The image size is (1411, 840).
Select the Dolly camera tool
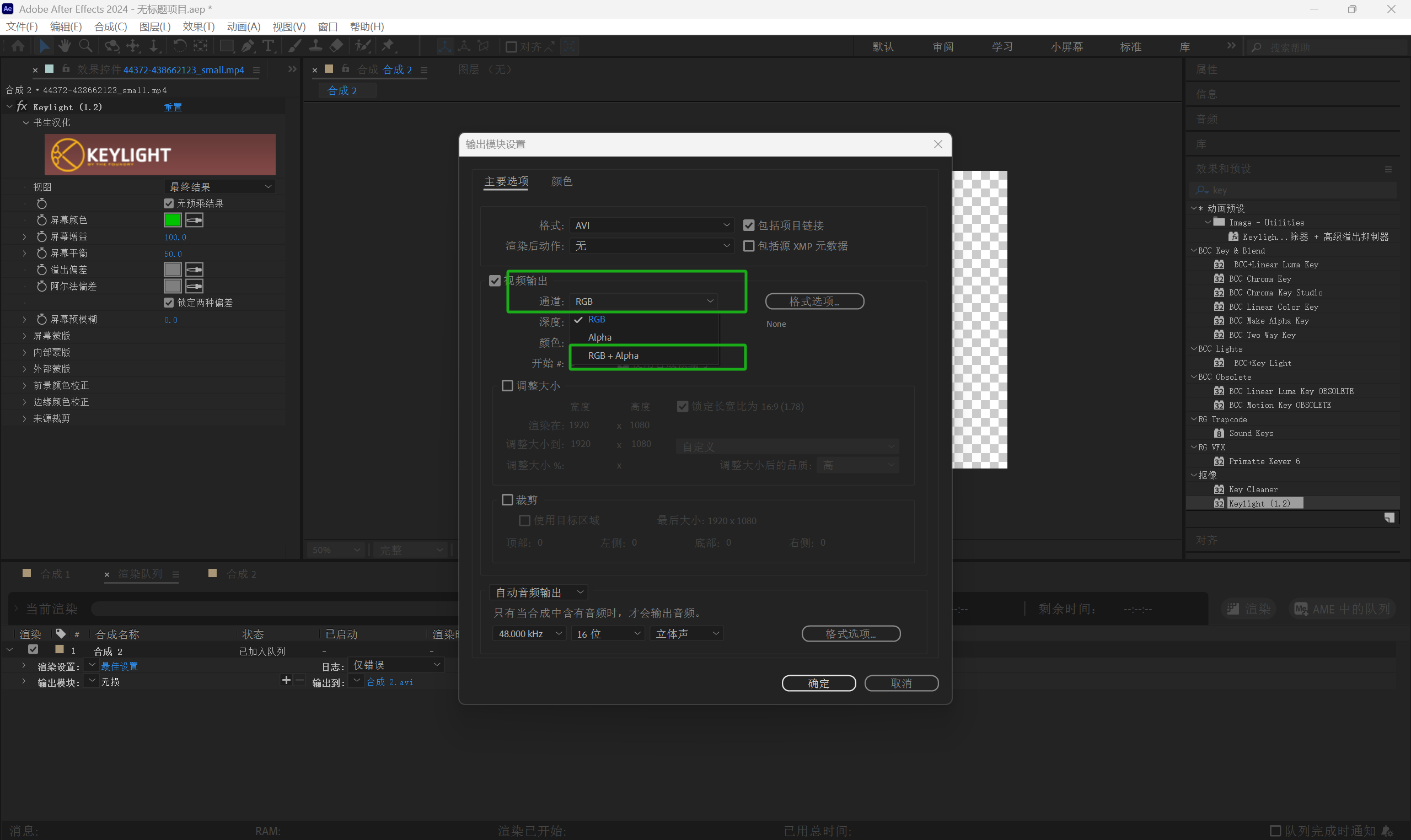coord(153,46)
